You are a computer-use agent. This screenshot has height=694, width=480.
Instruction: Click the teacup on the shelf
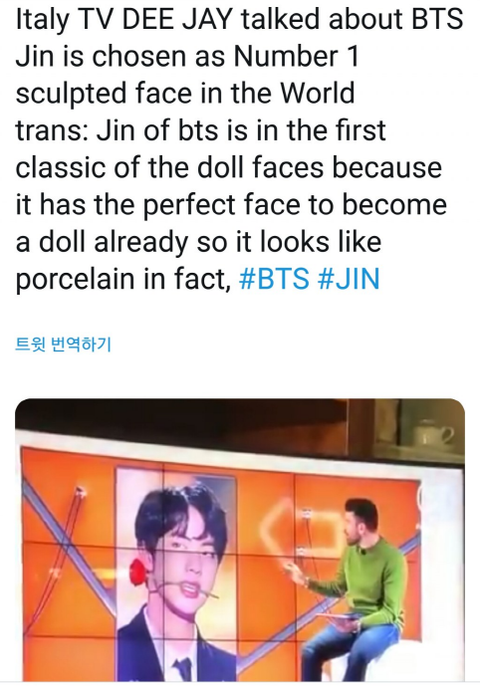pyautogui.click(x=431, y=431)
